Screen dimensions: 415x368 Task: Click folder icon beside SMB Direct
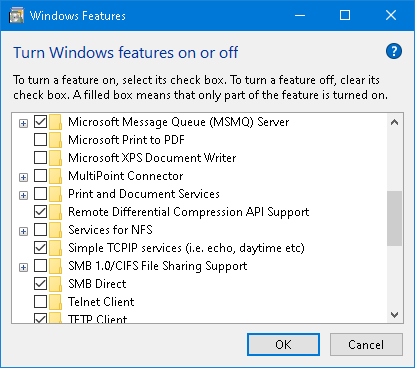pyautogui.click(x=55, y=284)
